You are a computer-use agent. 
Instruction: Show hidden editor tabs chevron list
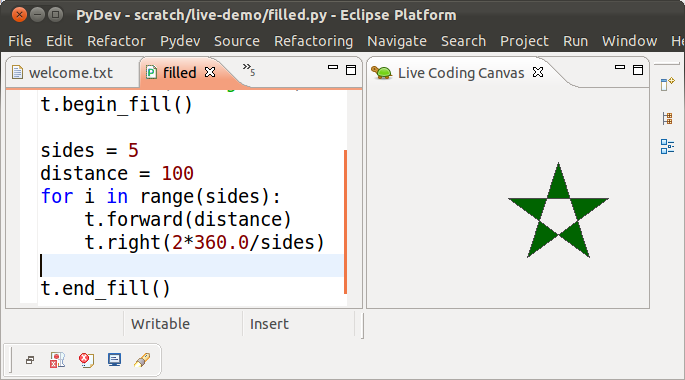[249, 69]
